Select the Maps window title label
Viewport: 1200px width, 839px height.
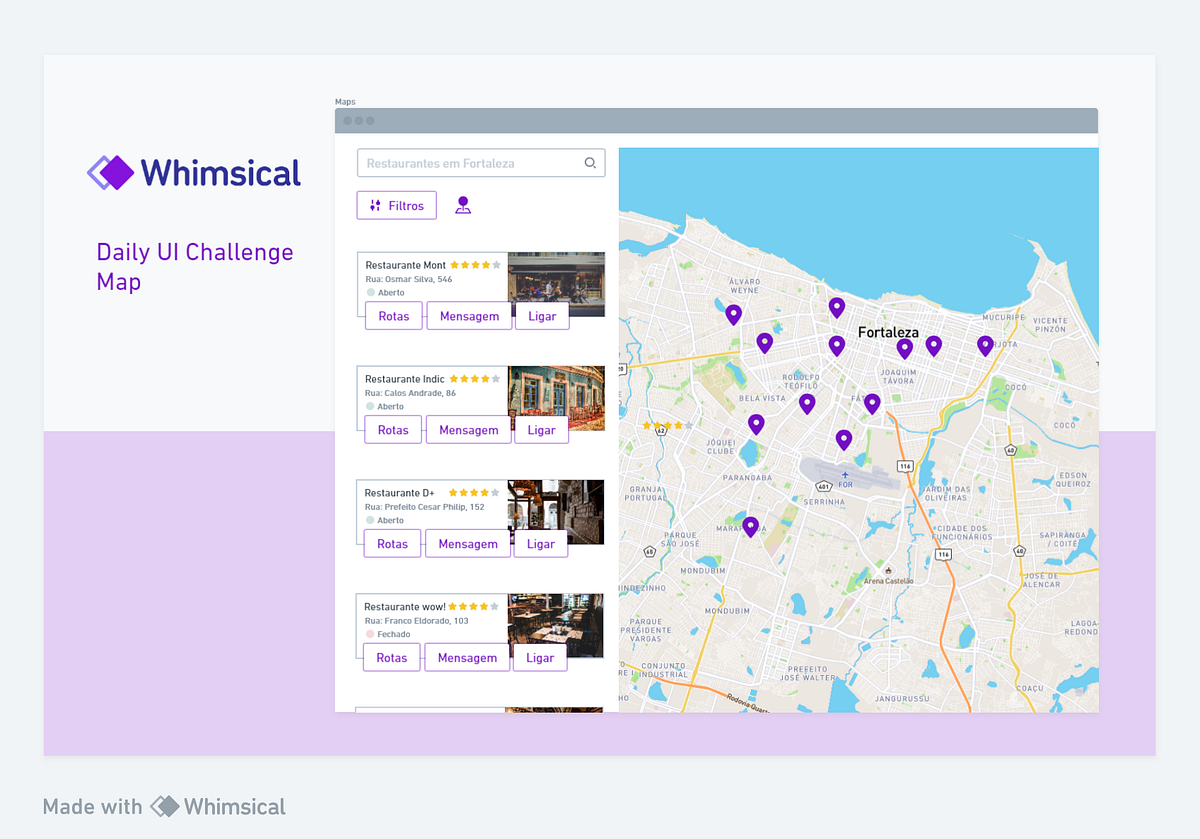(345, 101)
